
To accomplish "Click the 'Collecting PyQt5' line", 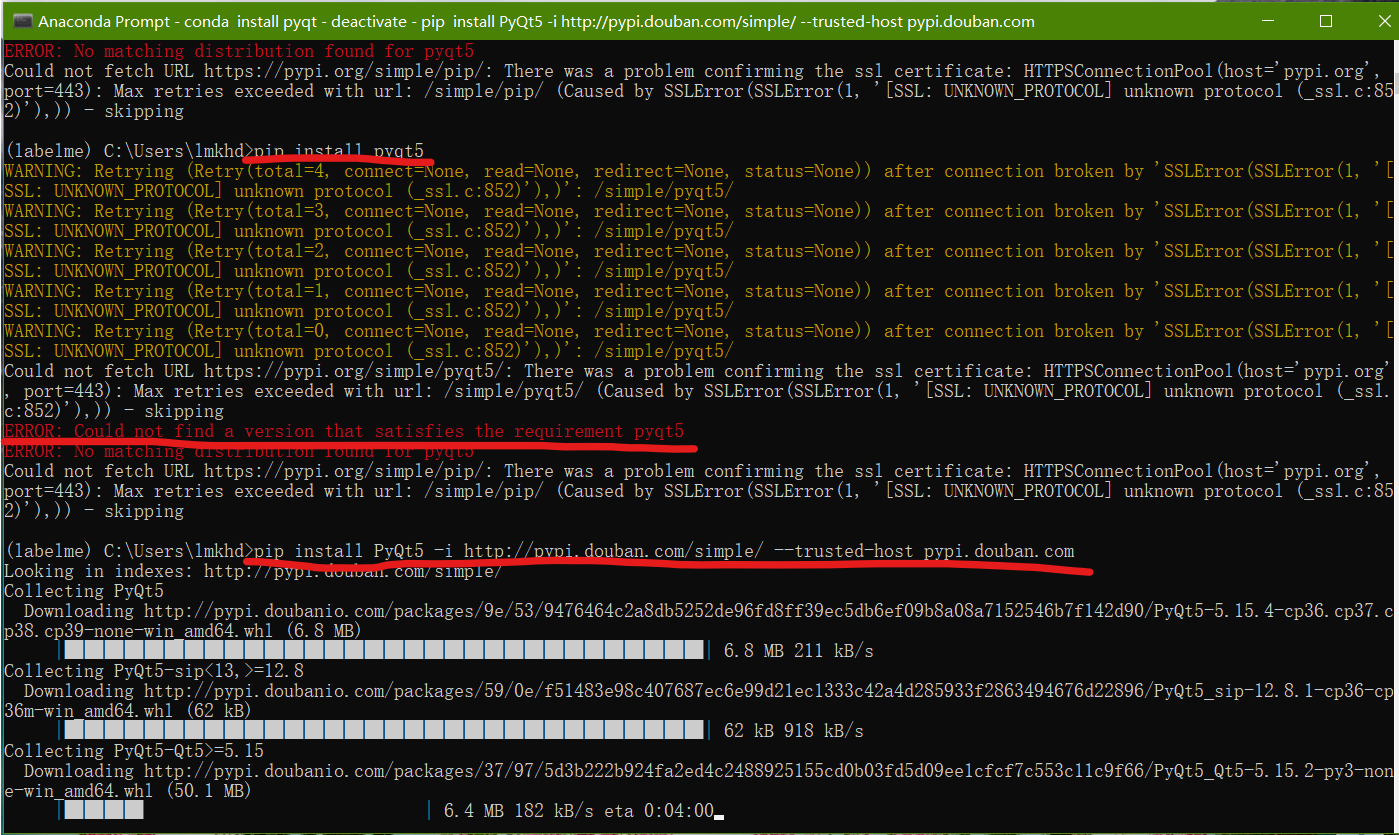I will pos(84,591).
